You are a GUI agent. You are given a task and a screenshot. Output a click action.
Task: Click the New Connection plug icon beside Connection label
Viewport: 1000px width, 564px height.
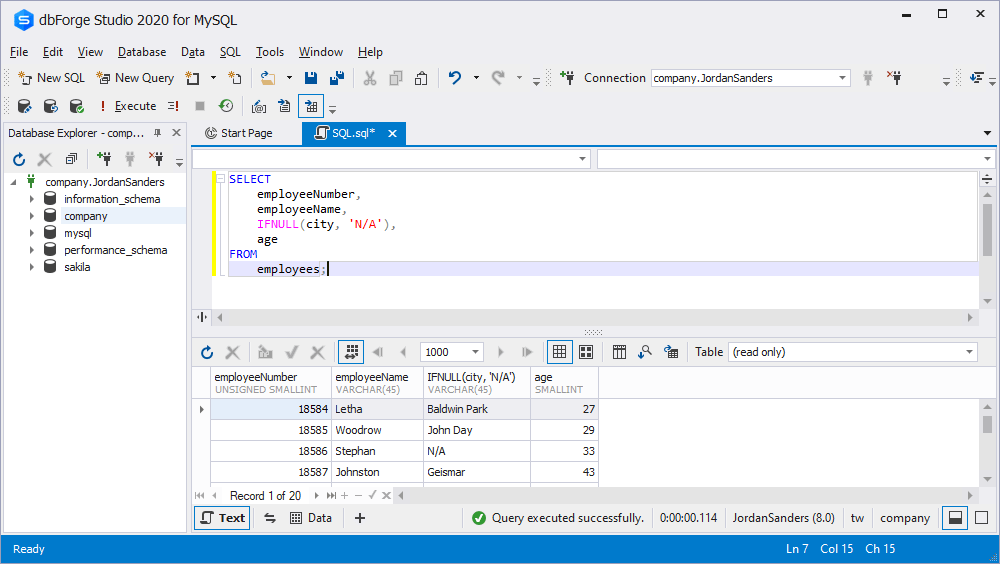click(566, 78)
